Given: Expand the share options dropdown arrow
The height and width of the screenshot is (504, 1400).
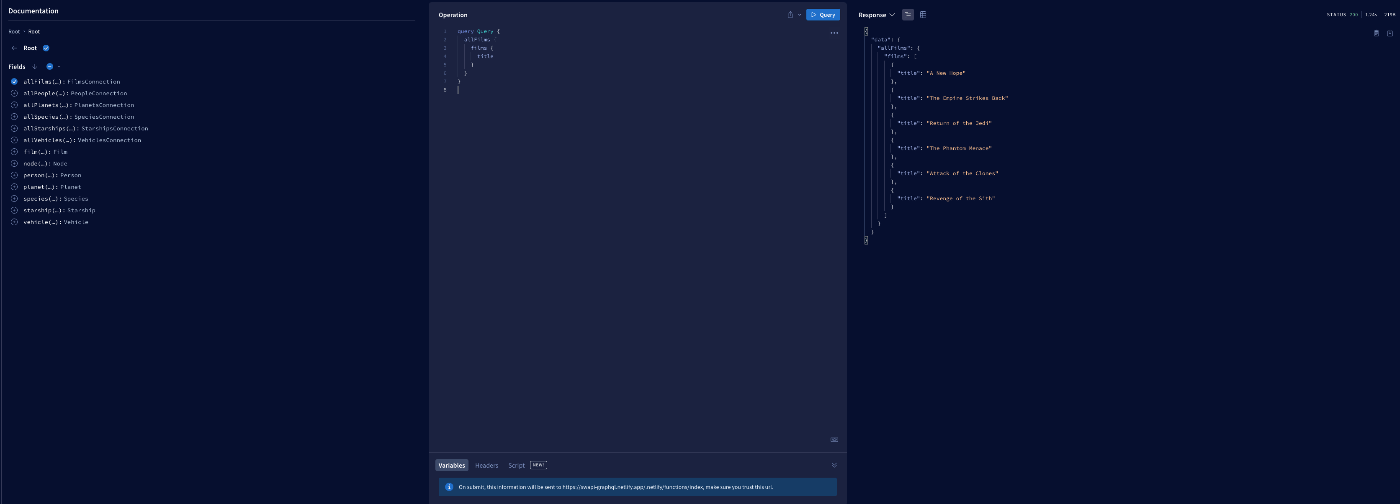Looking at the screenshot, I should tap(799, 15).
